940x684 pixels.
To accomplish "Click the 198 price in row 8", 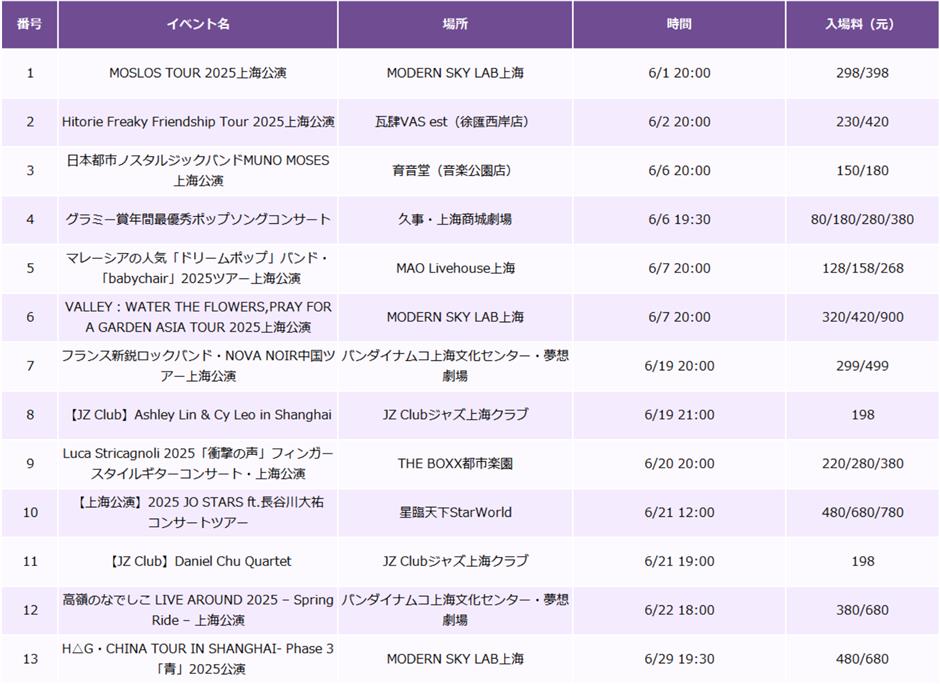I will click(x=863, y=415).
